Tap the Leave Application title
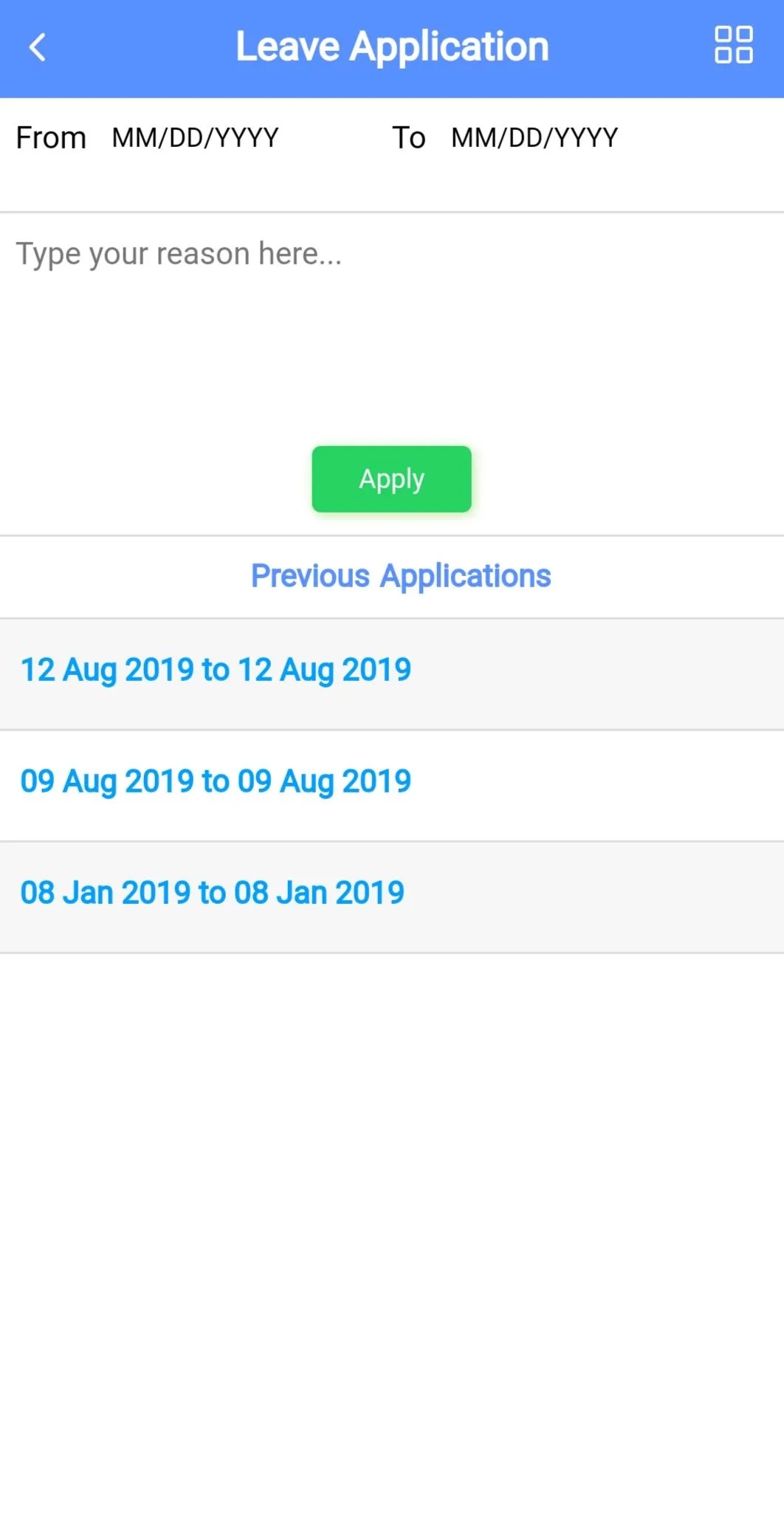784x1534 pixels. [392, 47]
